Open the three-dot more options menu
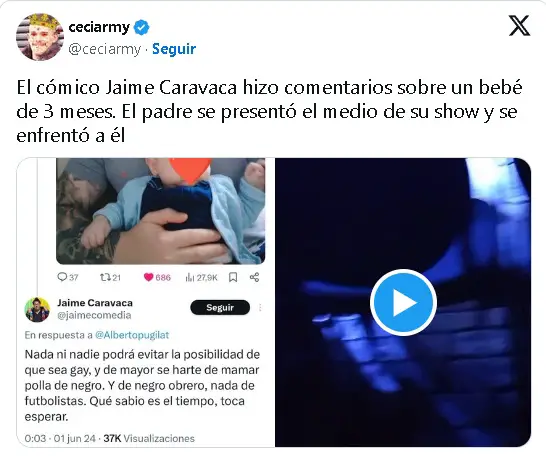The image size is (546, 456). click(260, 307)
